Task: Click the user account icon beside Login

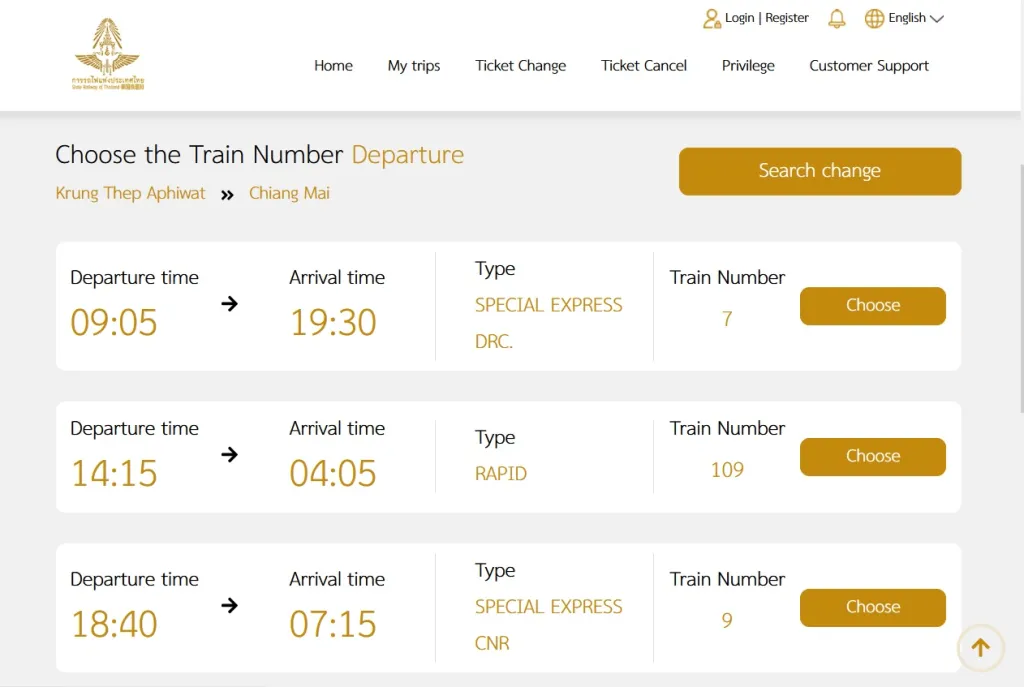Action: click(x=711, y=18)
